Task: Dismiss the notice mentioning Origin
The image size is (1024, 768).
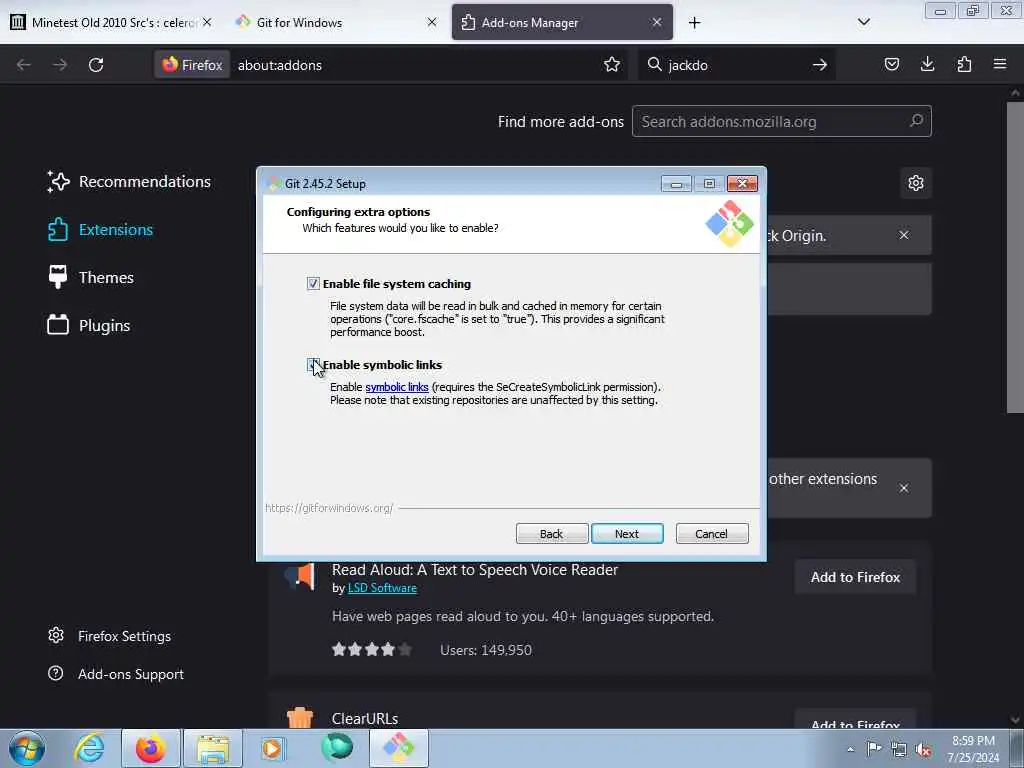Action: pyautogui.click(x=904, y=235)
